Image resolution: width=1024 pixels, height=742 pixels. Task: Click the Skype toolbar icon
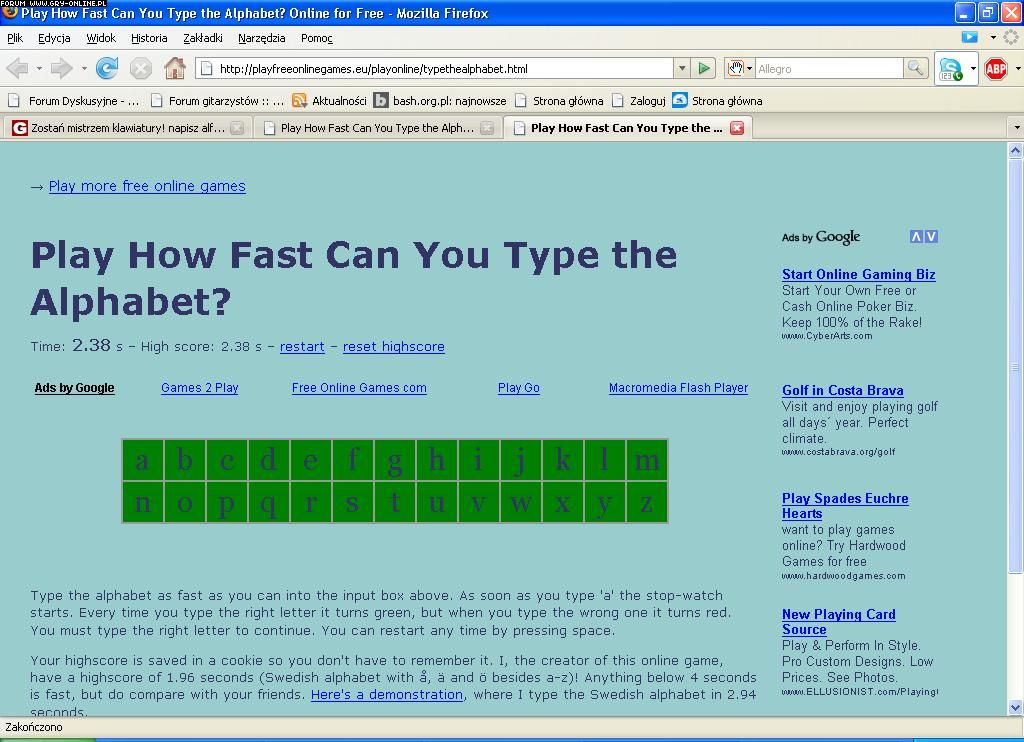[950, 69]
